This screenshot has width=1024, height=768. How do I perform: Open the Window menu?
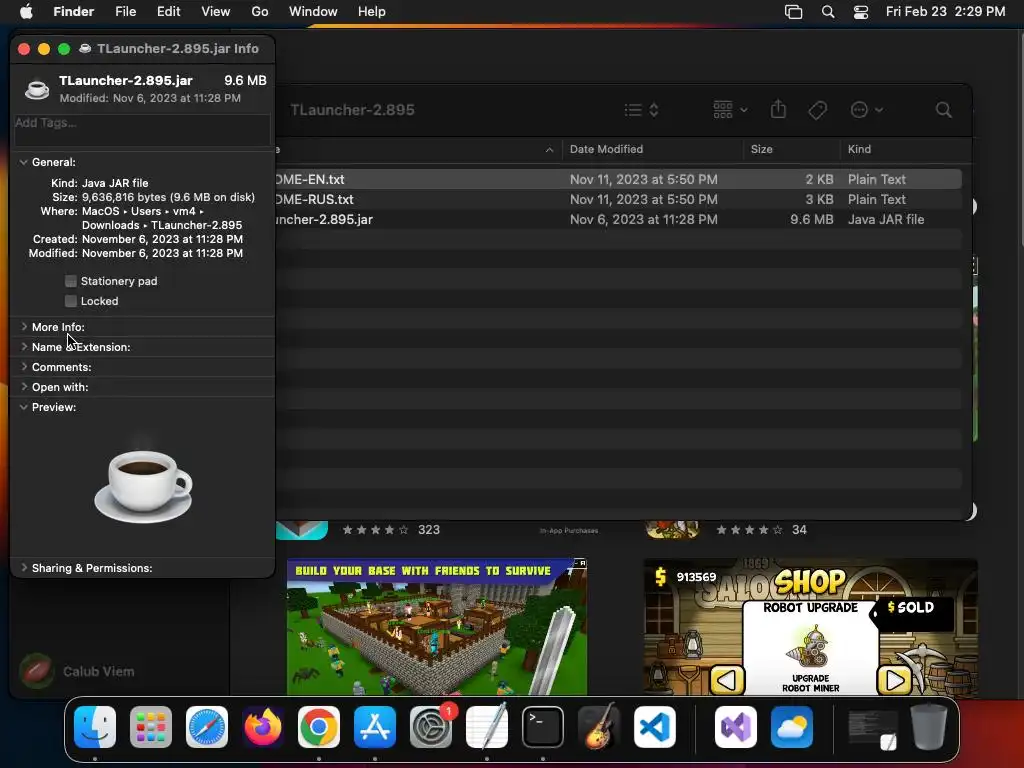313,12
